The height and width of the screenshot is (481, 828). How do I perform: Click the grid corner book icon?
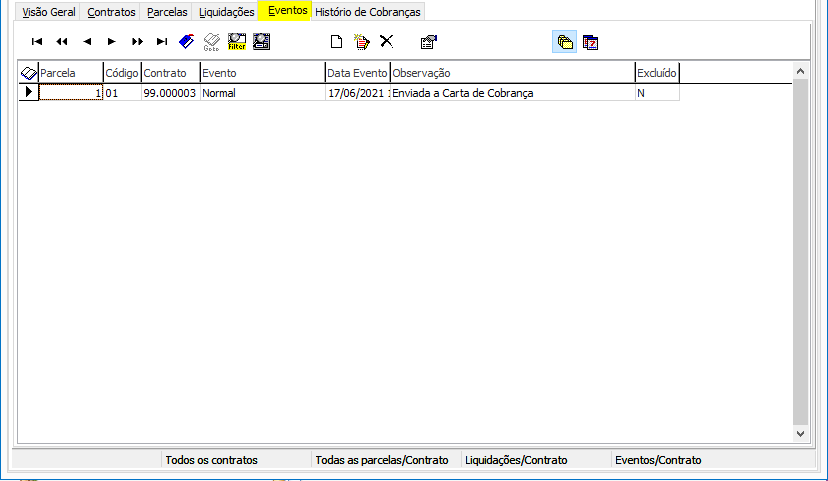(29, 73)
